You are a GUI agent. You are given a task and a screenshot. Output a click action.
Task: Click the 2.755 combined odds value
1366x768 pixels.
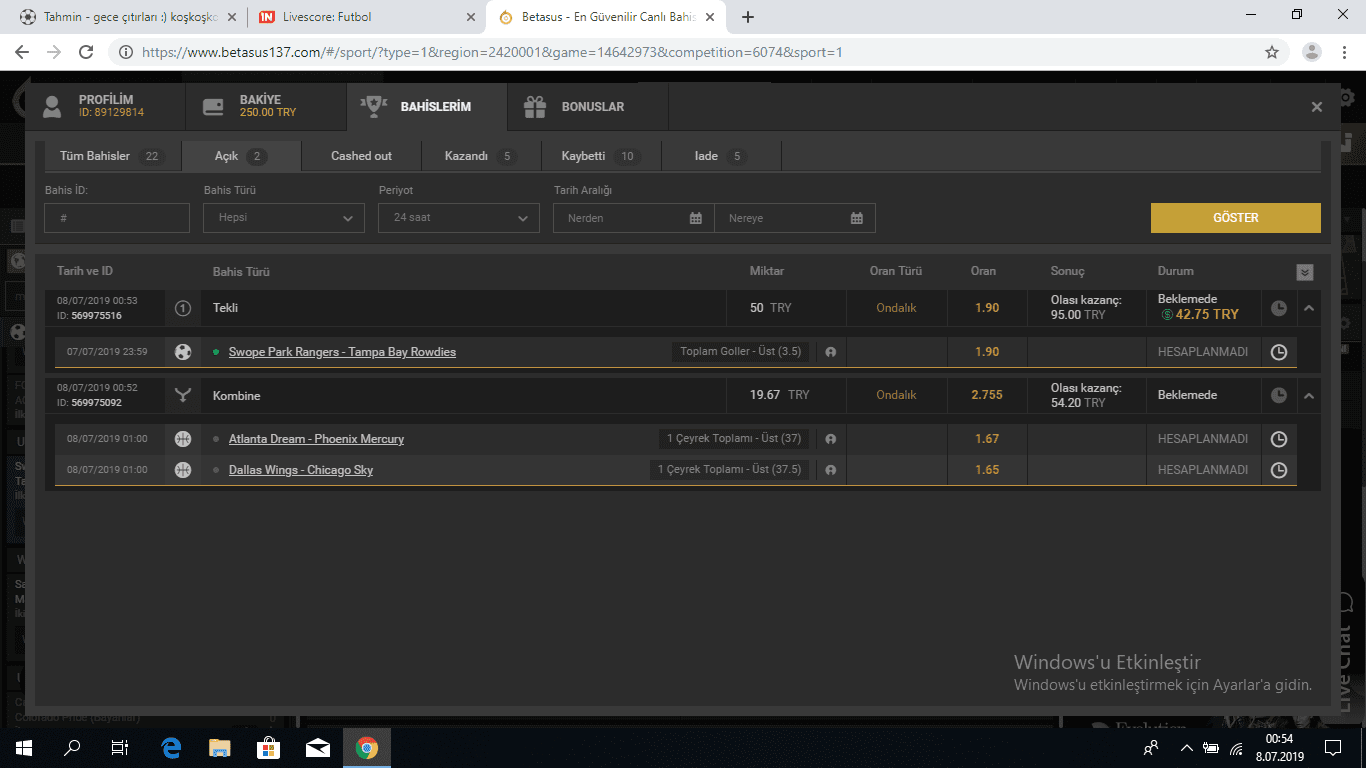coord(986,395)
